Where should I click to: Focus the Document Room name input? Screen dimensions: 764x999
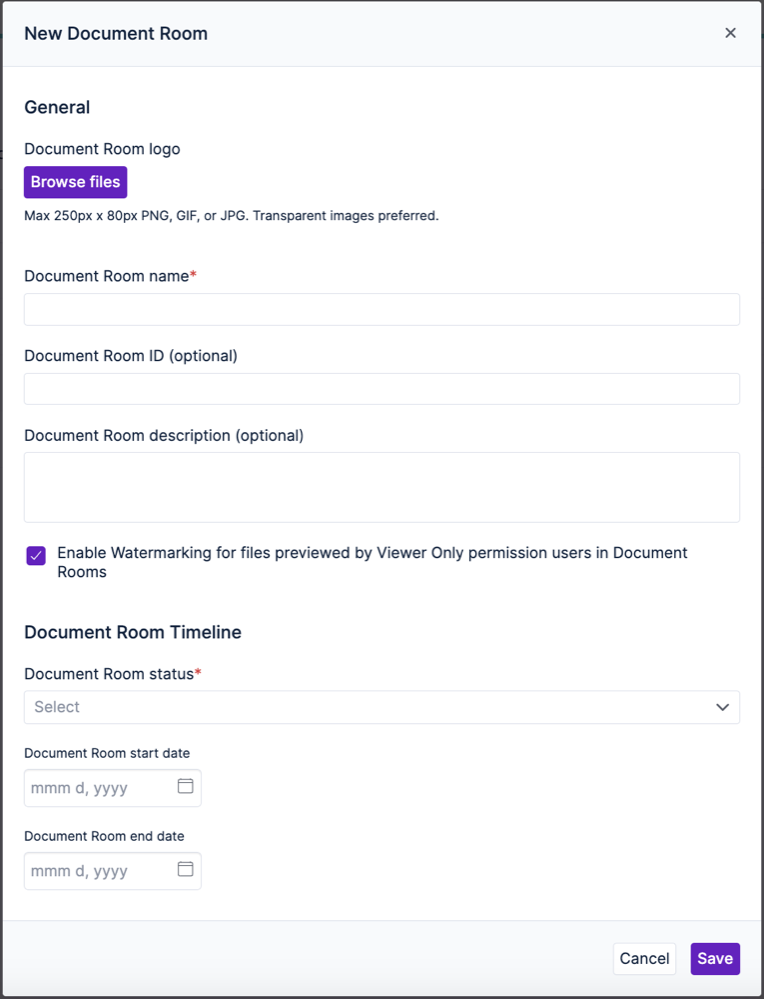(x=380, y=309)
